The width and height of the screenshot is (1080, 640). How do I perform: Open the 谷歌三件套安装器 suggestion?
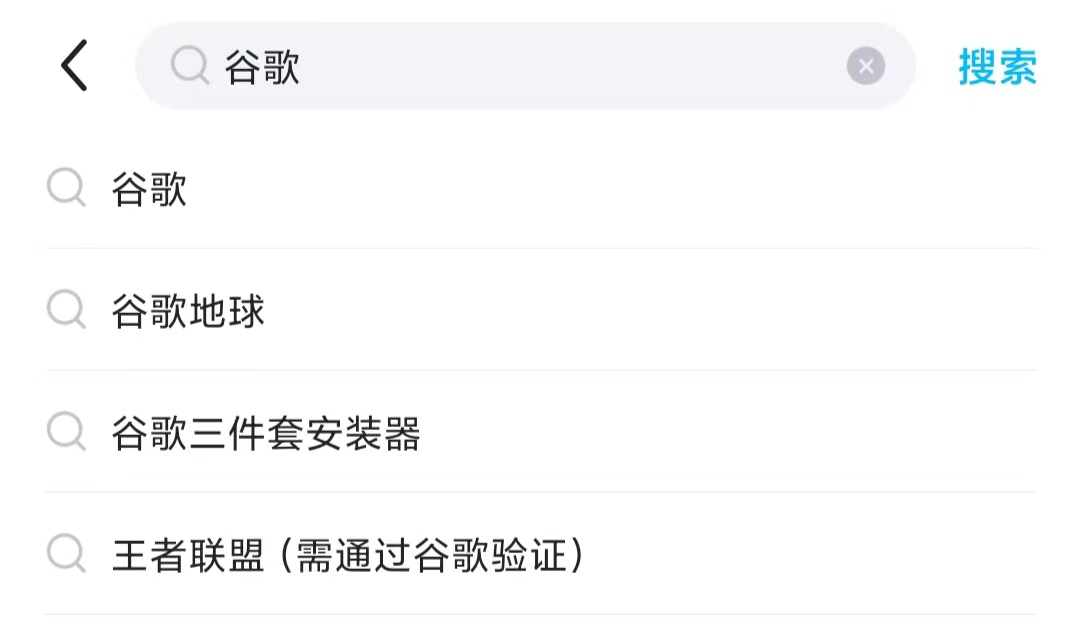265,433
